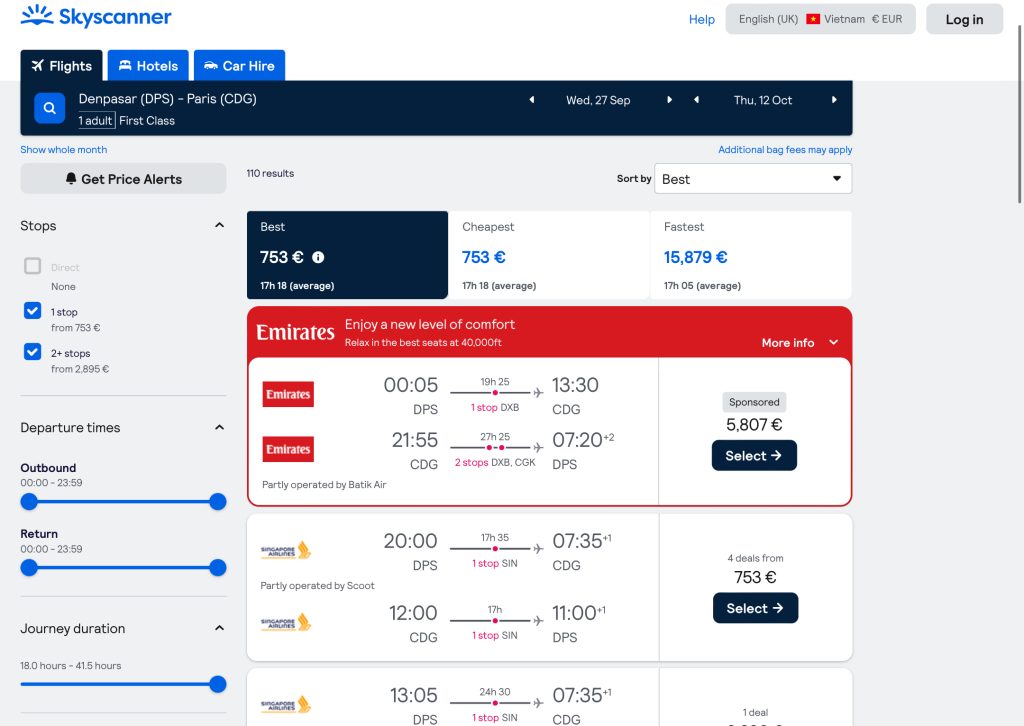
Task: Expand Emirates More info panel
Action: pyautogui.click(x=800, y=343)
